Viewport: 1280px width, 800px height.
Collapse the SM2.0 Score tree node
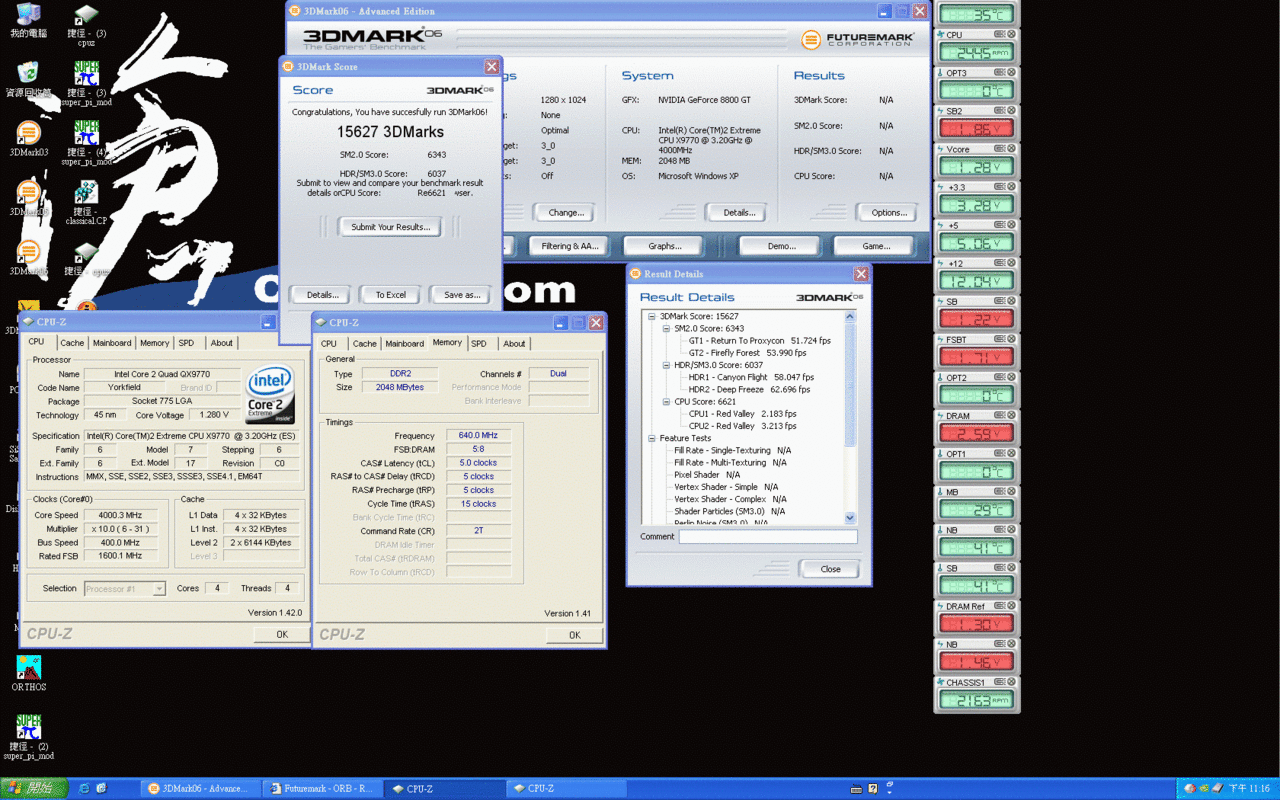pyautogui.click(x=664, y=329)
